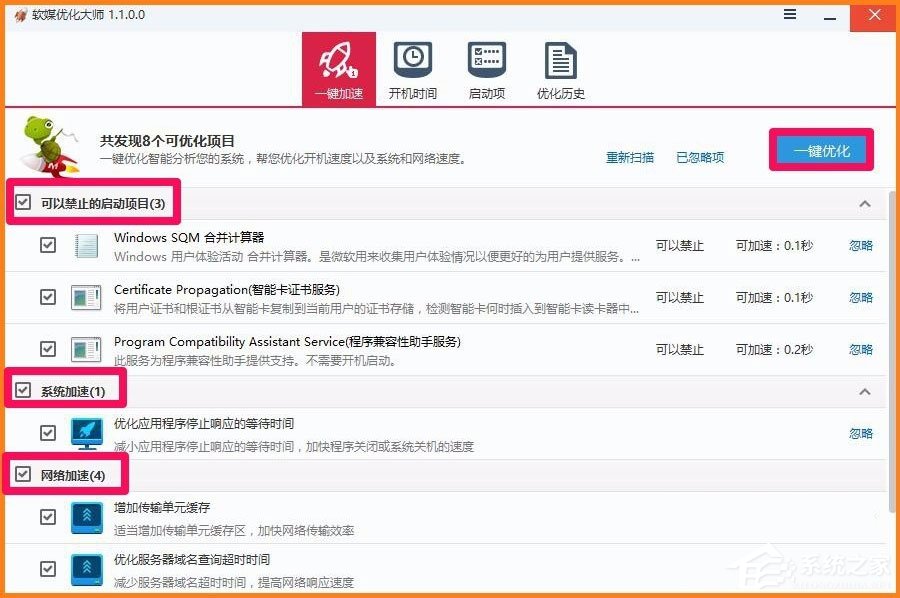900x598 pixels.
Task: Uncheck the Windows SQM 合并计算器 checkbox
Action: [47, 246]
